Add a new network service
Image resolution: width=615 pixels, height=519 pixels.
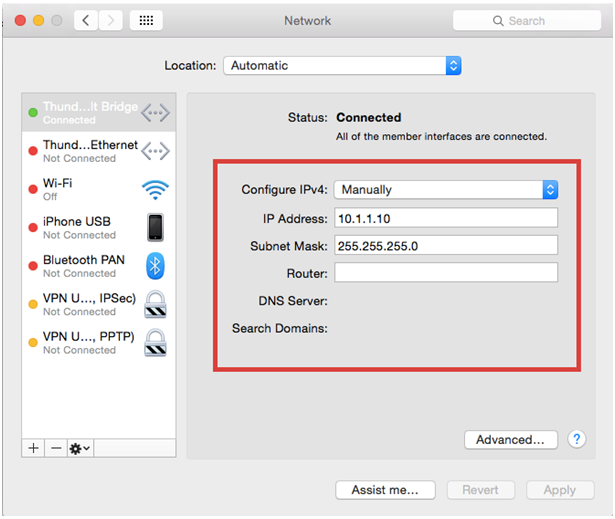33,448
